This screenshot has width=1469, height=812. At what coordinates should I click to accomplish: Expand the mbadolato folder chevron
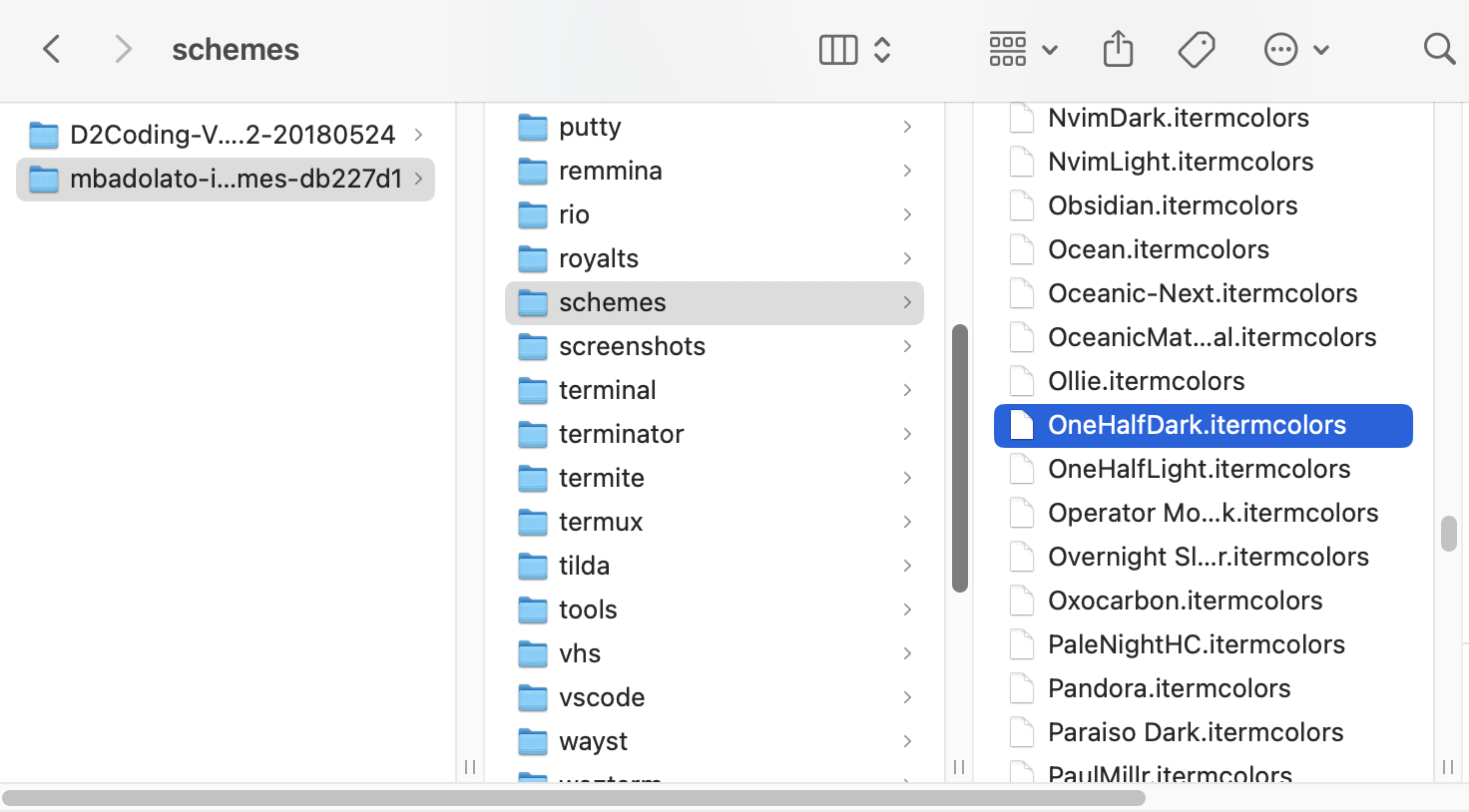pos(418,179)
